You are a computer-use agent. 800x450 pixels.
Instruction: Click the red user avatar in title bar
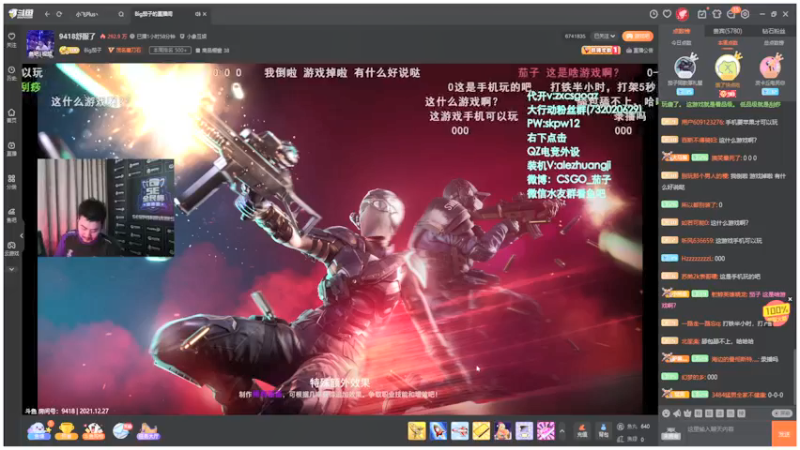click(x=682, y=14)
